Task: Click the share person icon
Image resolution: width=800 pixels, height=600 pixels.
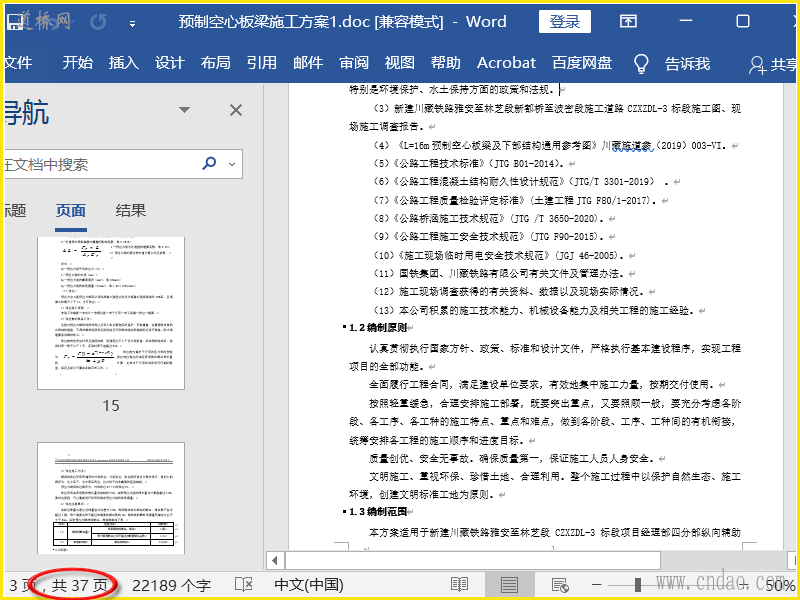Action: [x=758, y=65]
